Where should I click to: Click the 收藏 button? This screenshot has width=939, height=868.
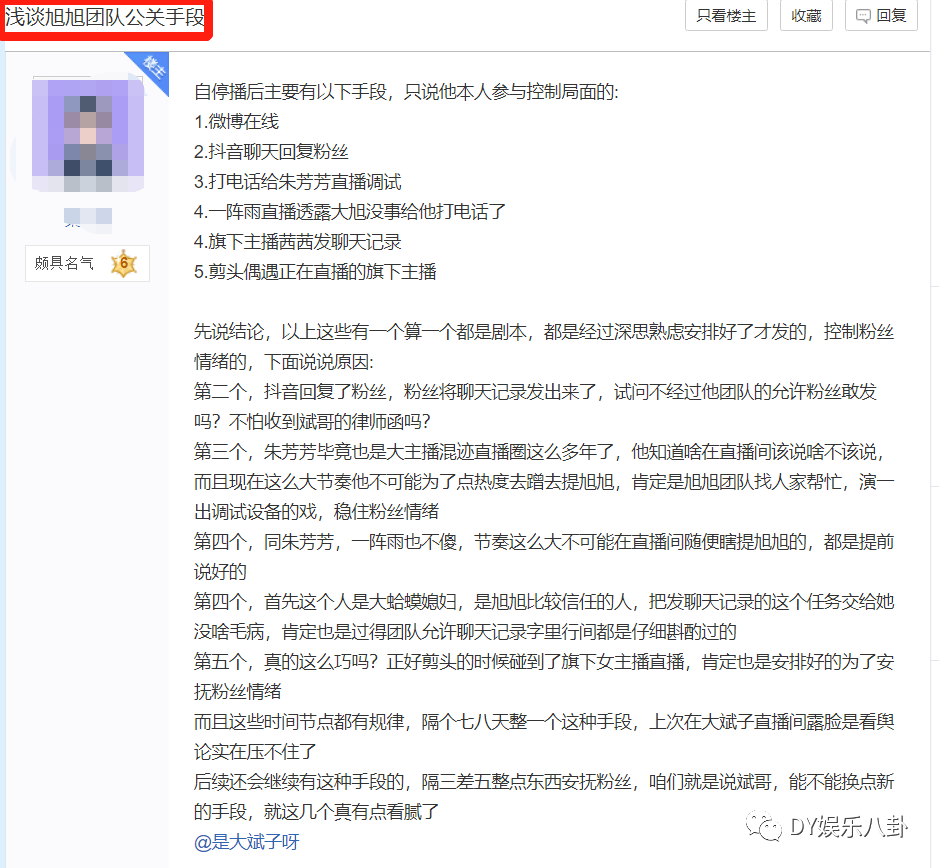[x=806, y=16]
